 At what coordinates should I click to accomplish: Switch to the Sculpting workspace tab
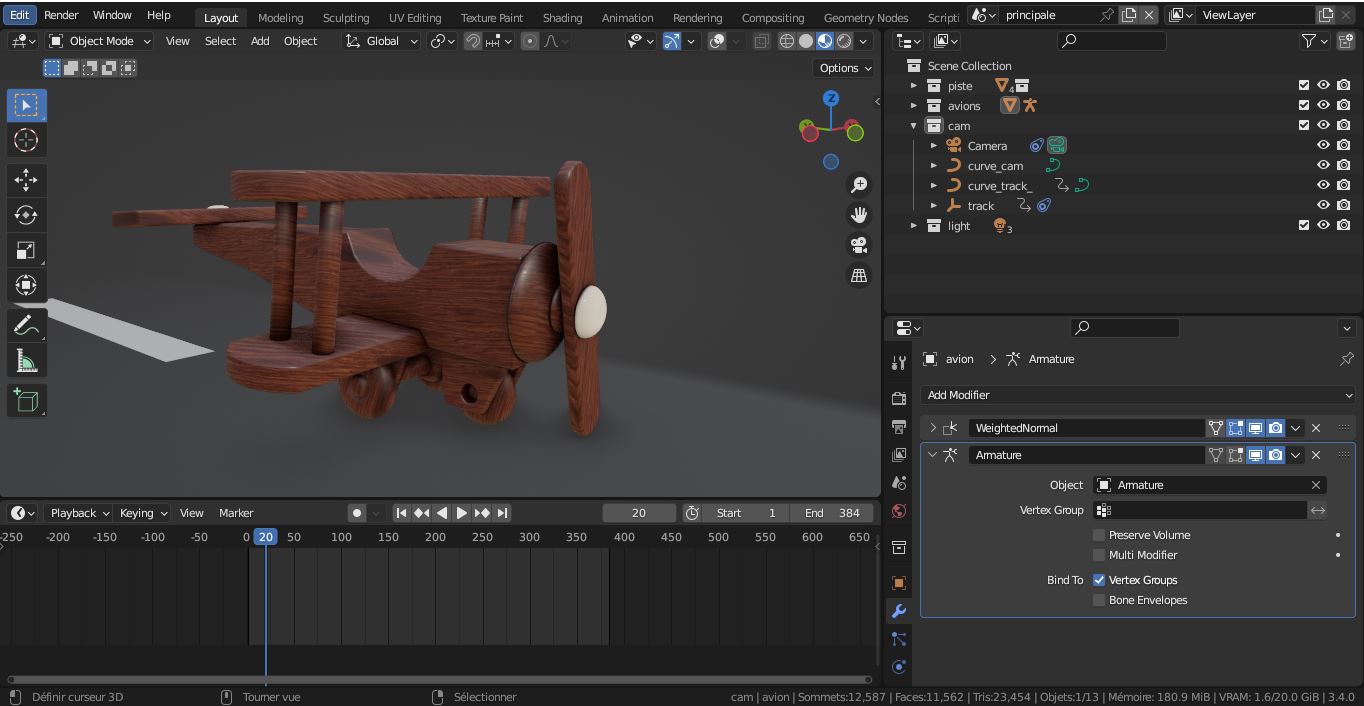click(345, 18)
